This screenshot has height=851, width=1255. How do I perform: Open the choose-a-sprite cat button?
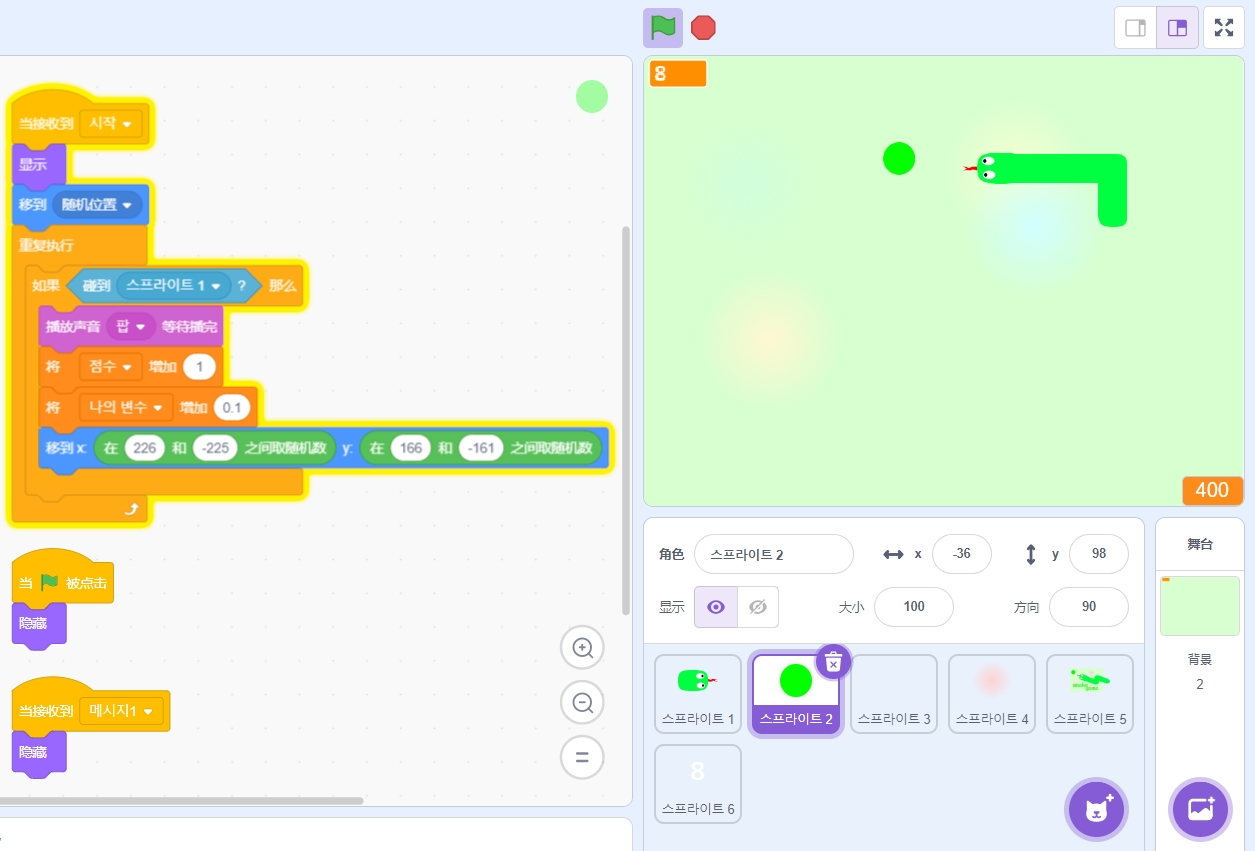pyautogui.click(x=1097, y=808)
